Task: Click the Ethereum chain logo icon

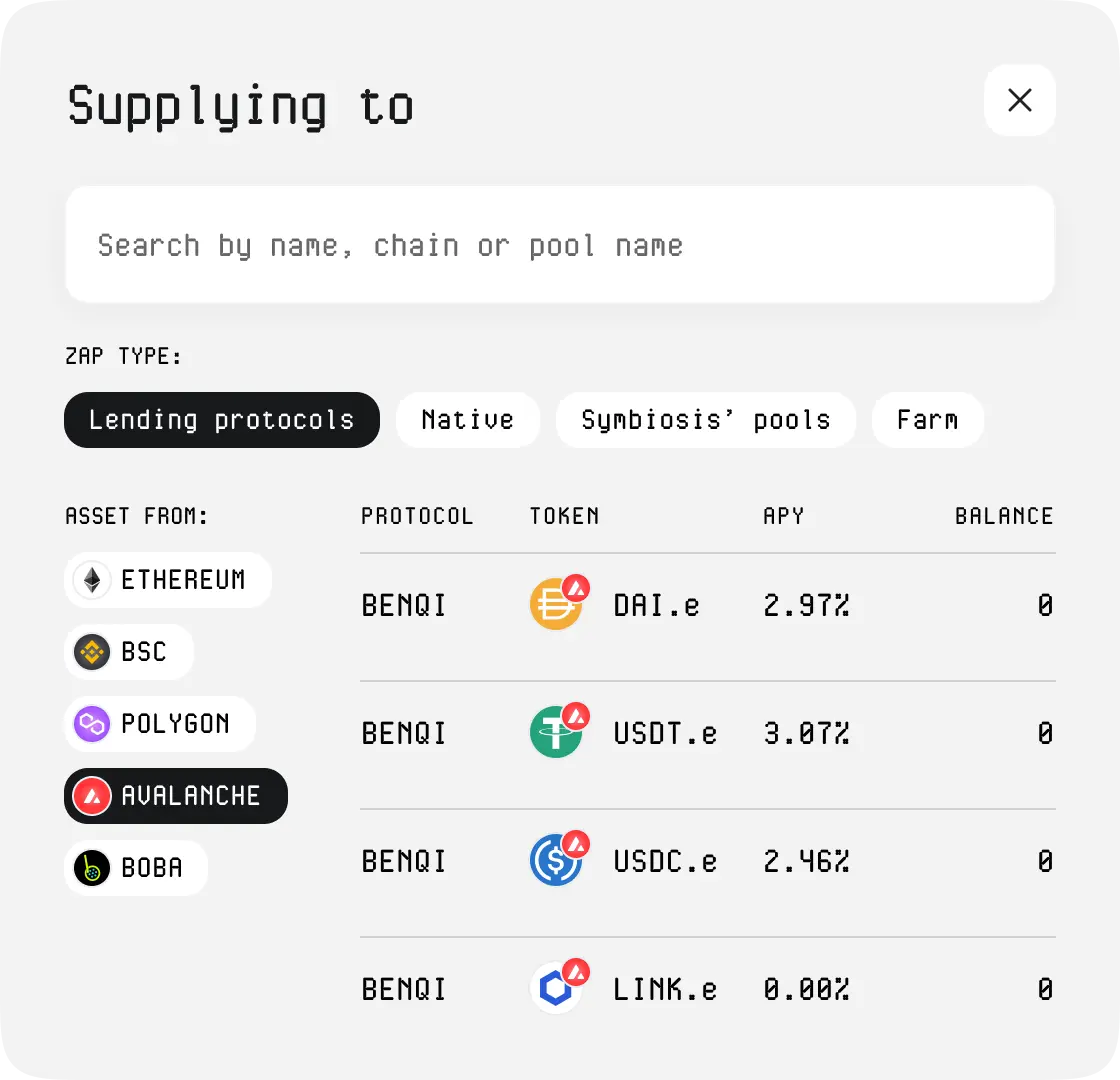Action: (92, 580)
